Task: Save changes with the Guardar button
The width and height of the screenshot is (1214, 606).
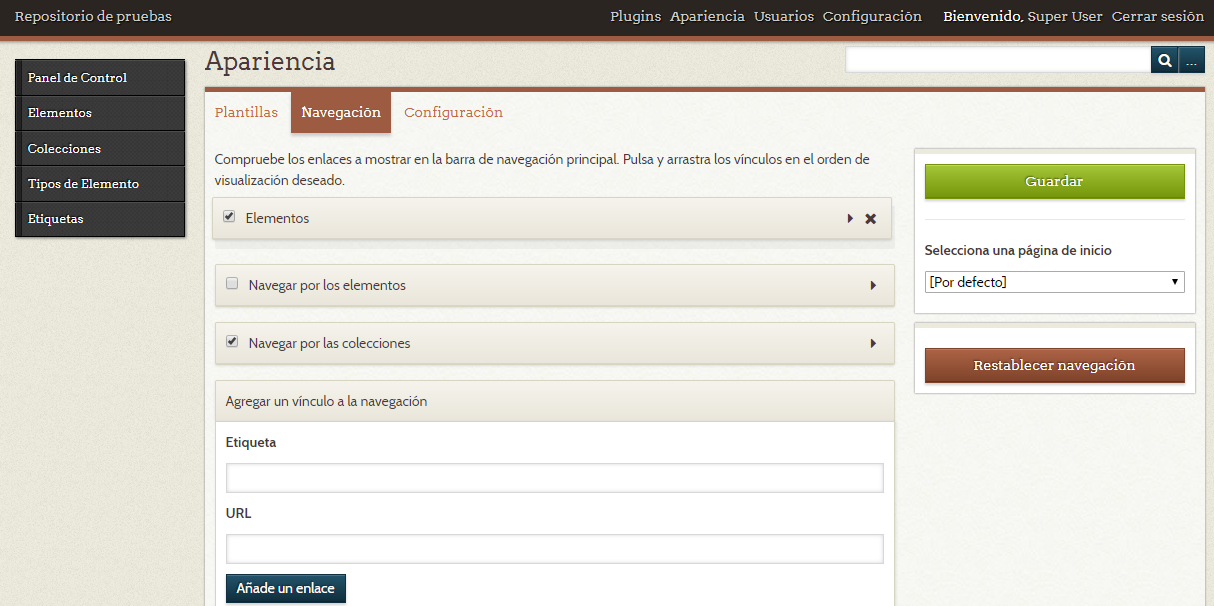Action: 1054,181
